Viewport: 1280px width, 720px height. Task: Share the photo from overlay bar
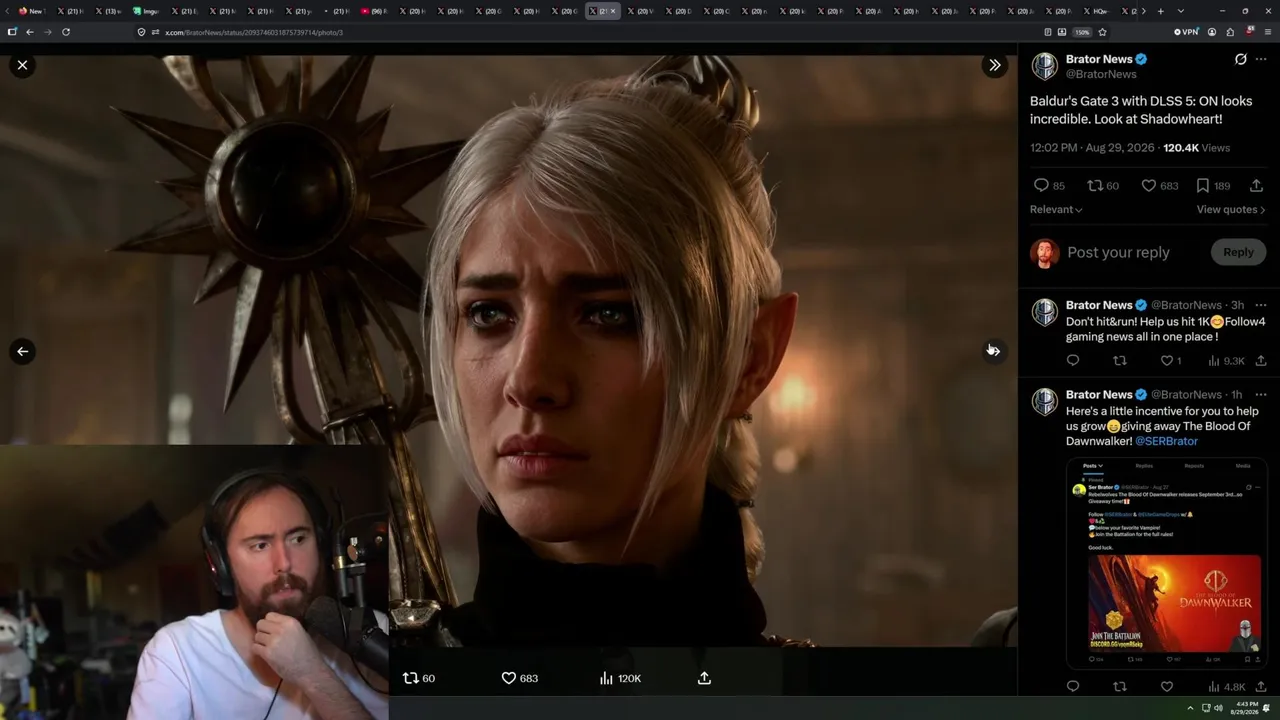coord(704,678)
